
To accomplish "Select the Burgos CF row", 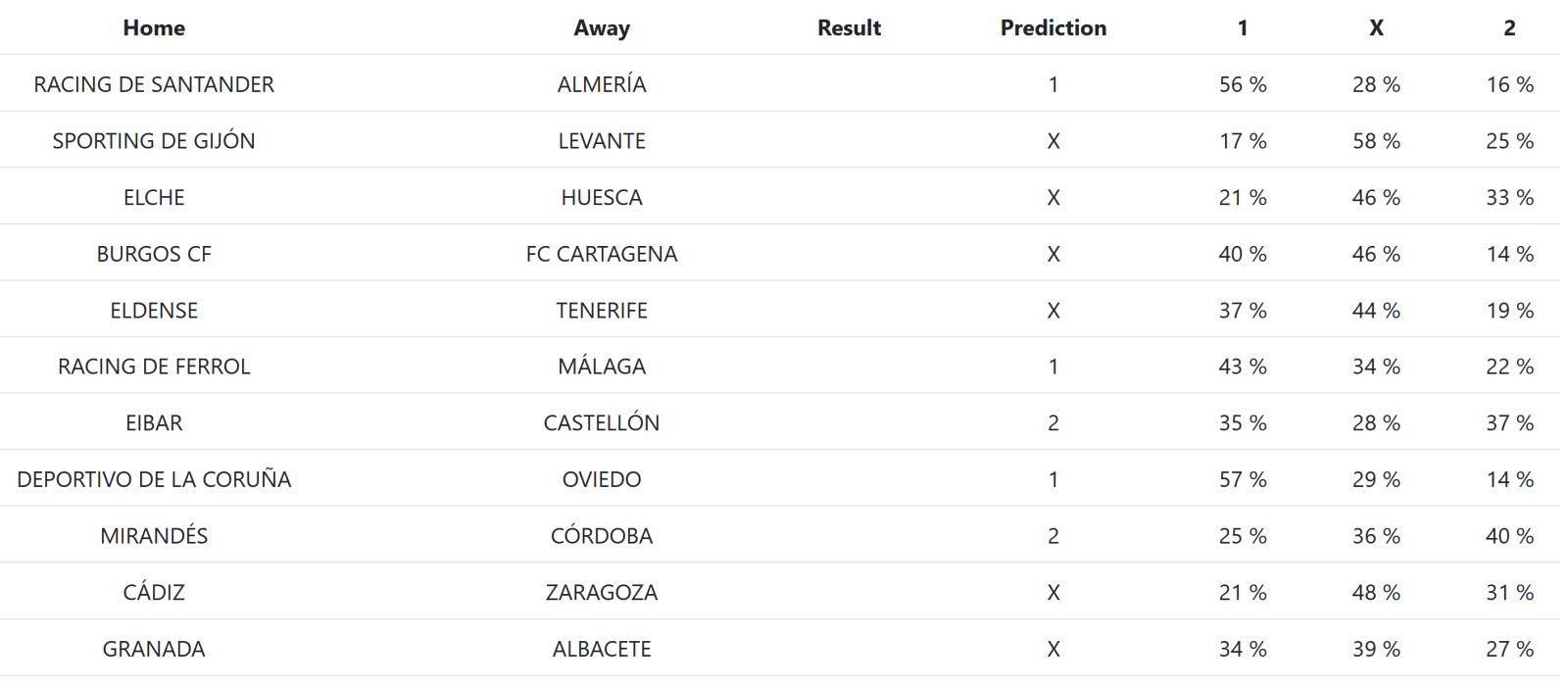I will 154,254.
